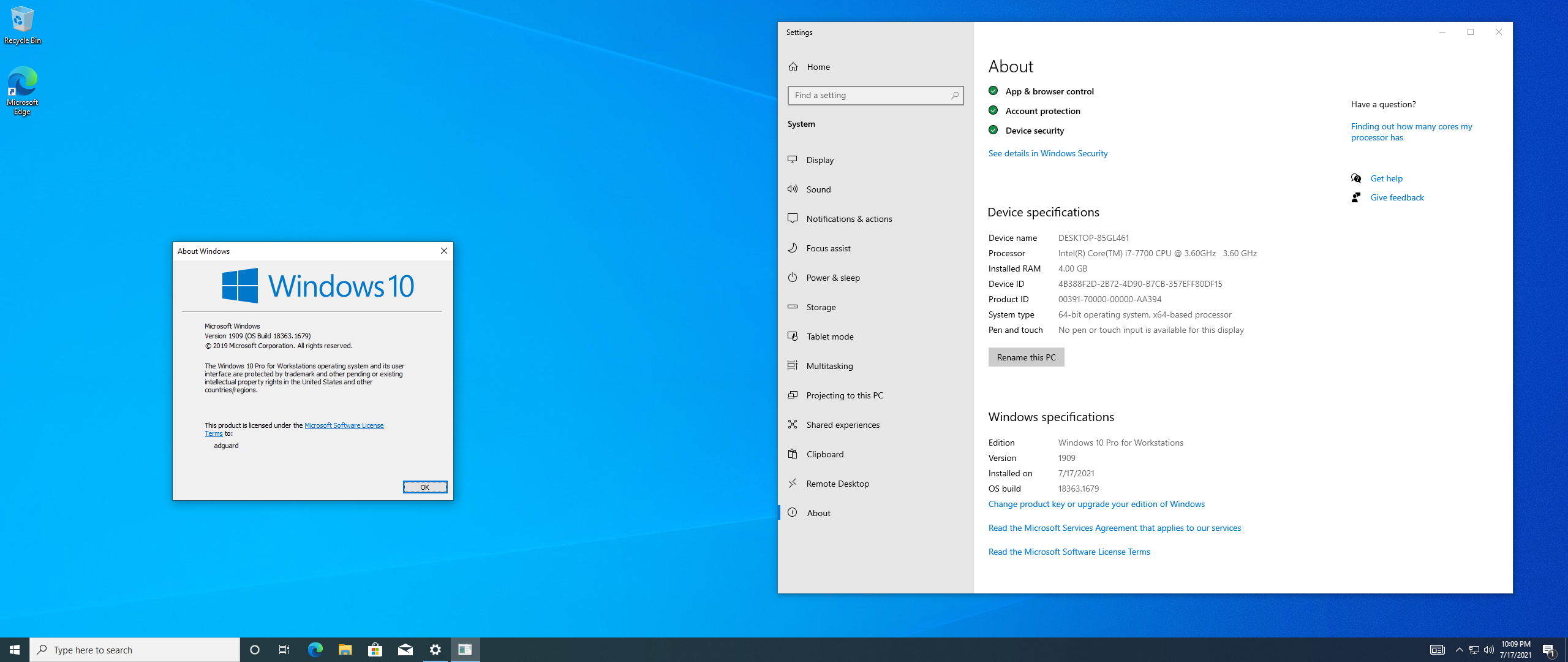
Task: Open Change product key or upgrade link
Action: pos(1096,504)
